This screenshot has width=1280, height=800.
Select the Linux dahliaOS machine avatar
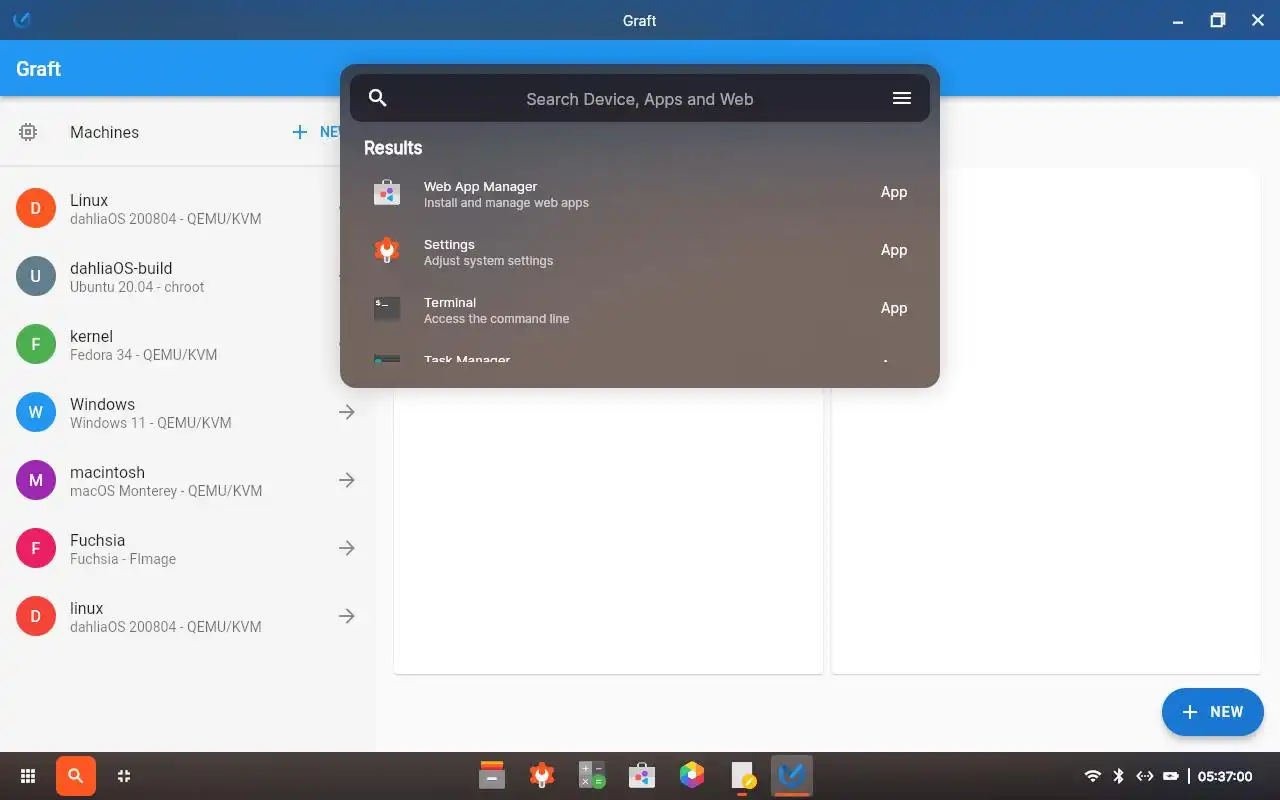(x=36, y=208)
